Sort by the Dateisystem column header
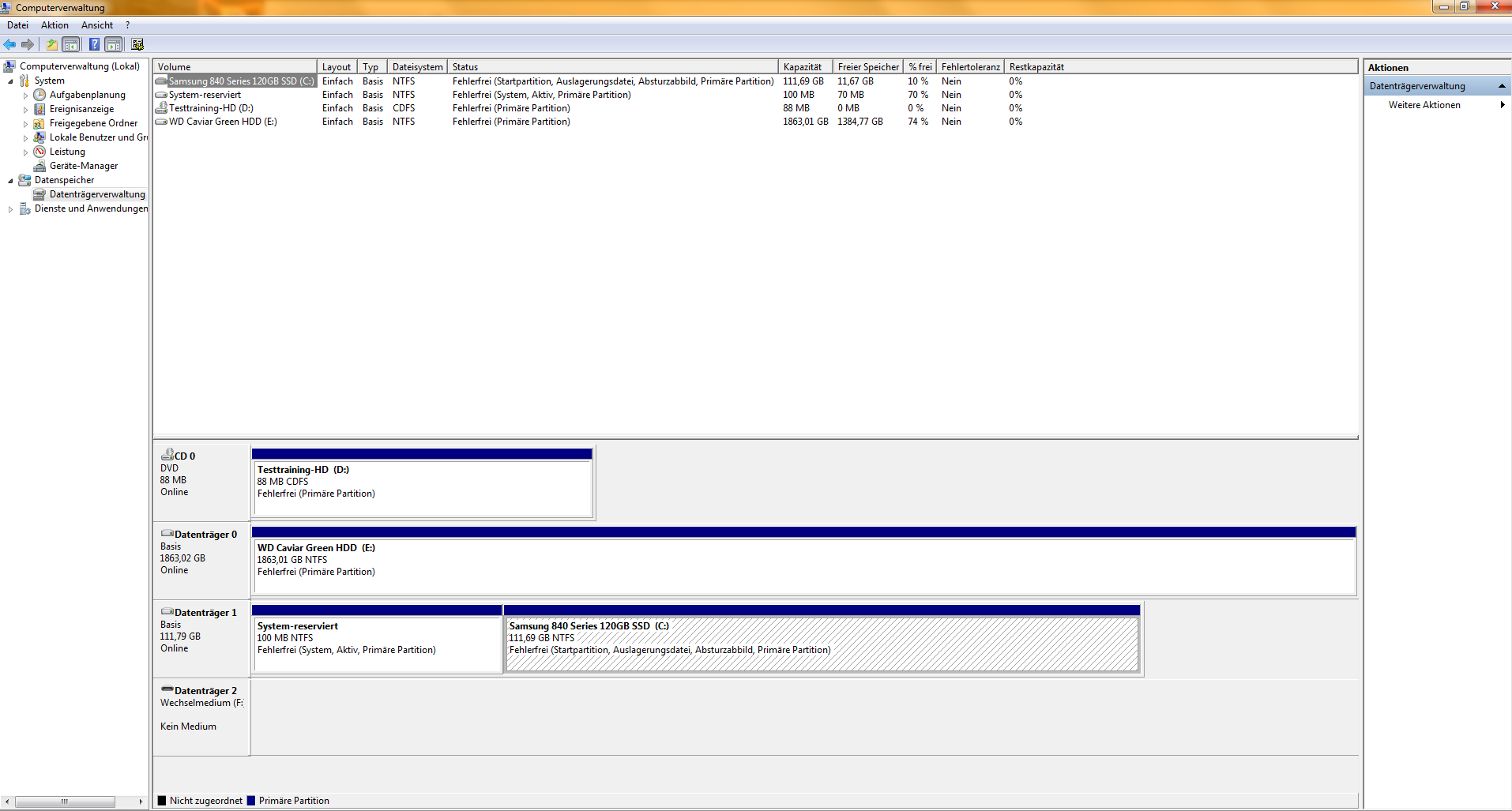 (417, 67)
